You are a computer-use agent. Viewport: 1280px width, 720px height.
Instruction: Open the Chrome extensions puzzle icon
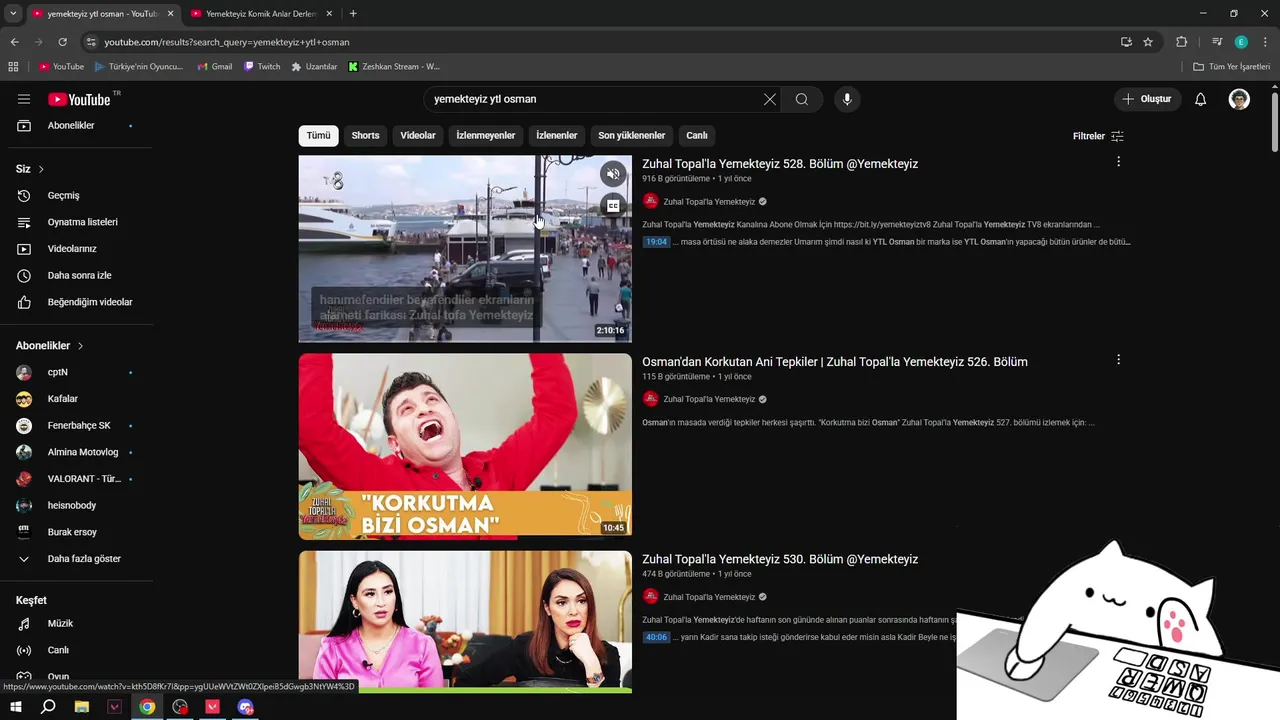(1181, 42)
